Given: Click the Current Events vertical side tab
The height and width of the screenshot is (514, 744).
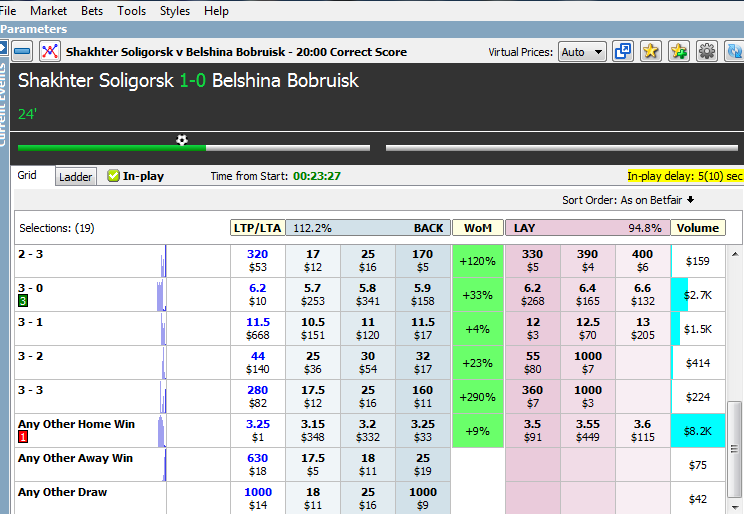Looking at the screenshot, I should [x=4, y=103].
